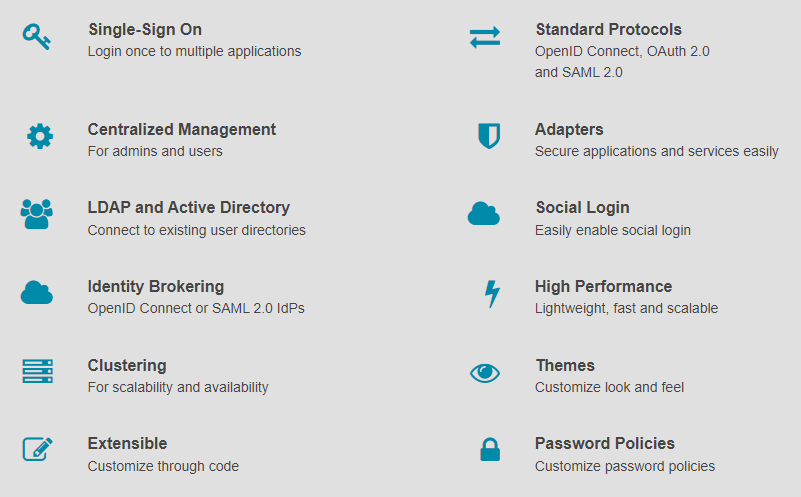Click the edit pencil icon beside Extensible

(x=37, y=449)
